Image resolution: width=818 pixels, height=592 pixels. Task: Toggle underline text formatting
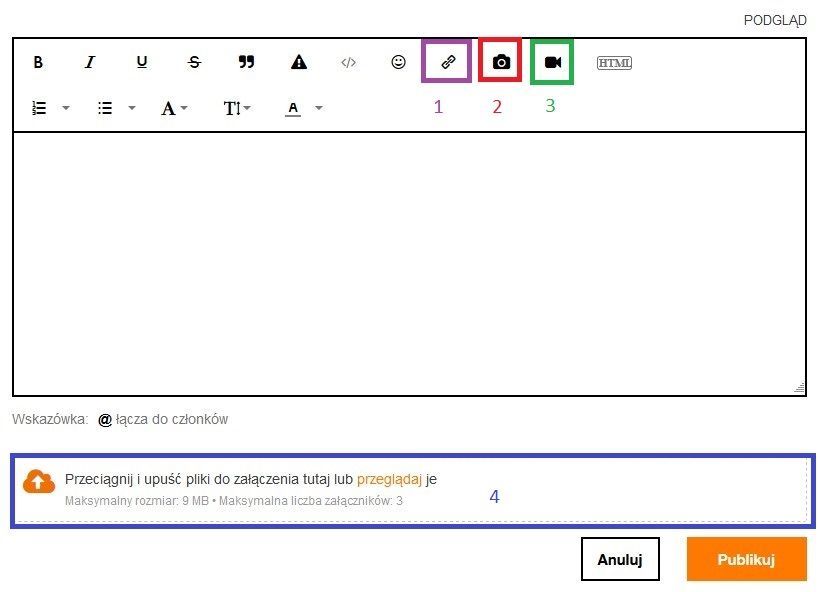click(x=142, y=62)
